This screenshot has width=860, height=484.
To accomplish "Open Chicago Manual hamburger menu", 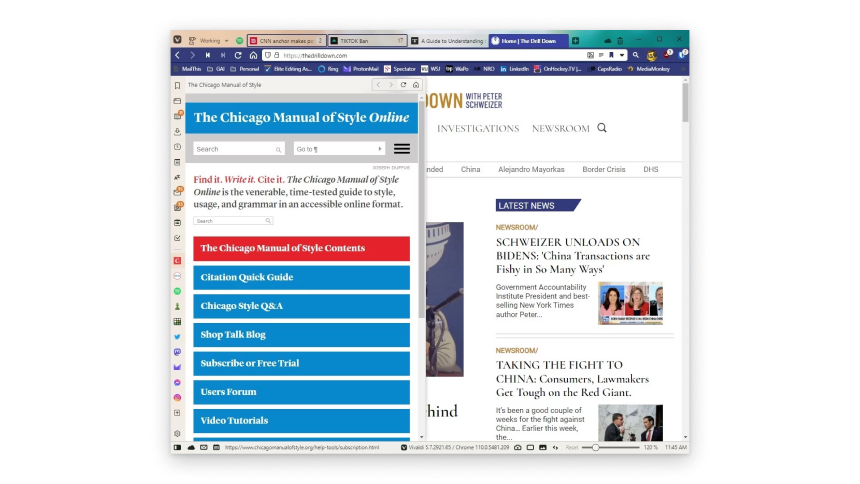I will coord(402,149).
